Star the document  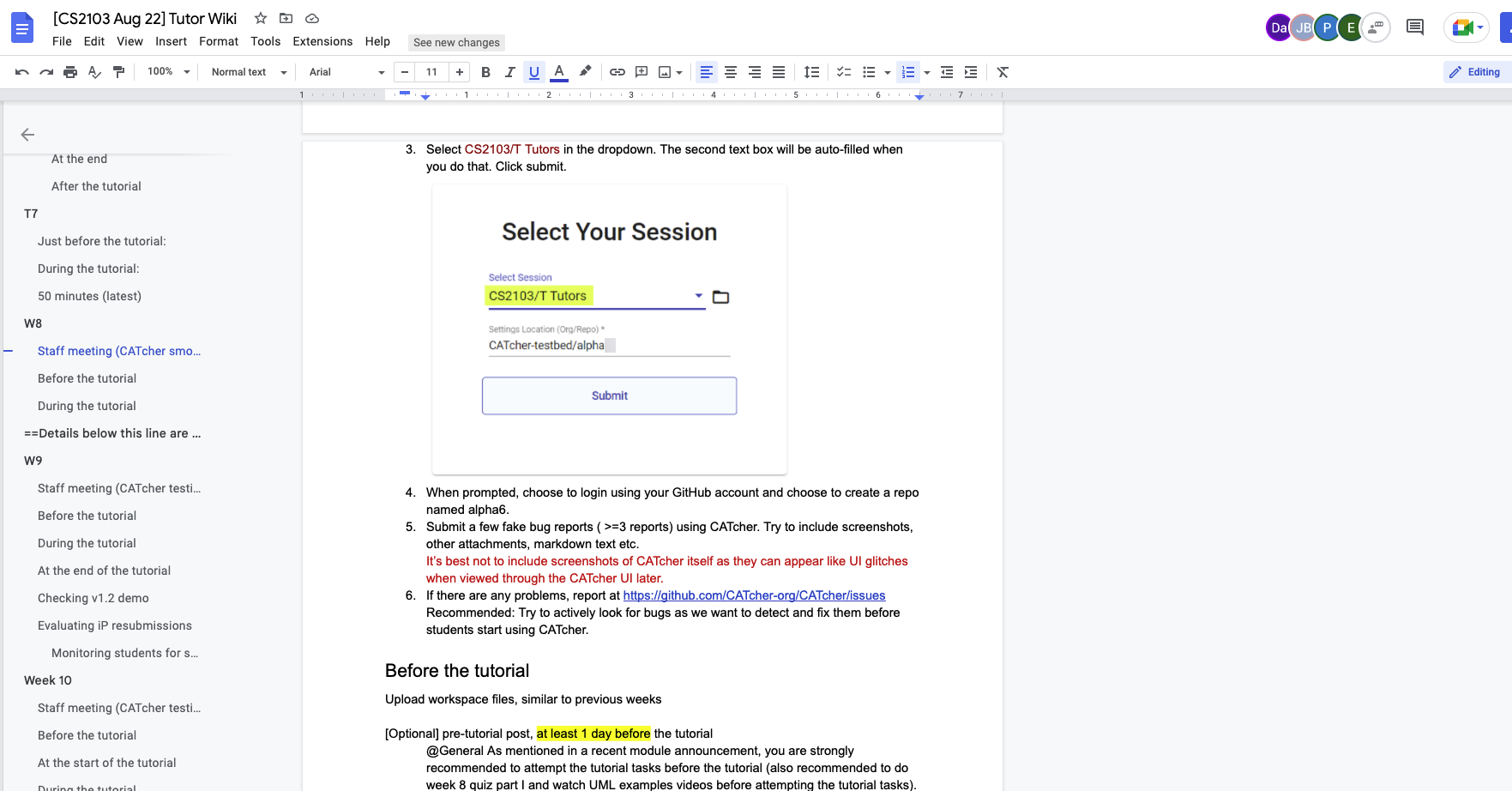(261, 18)
